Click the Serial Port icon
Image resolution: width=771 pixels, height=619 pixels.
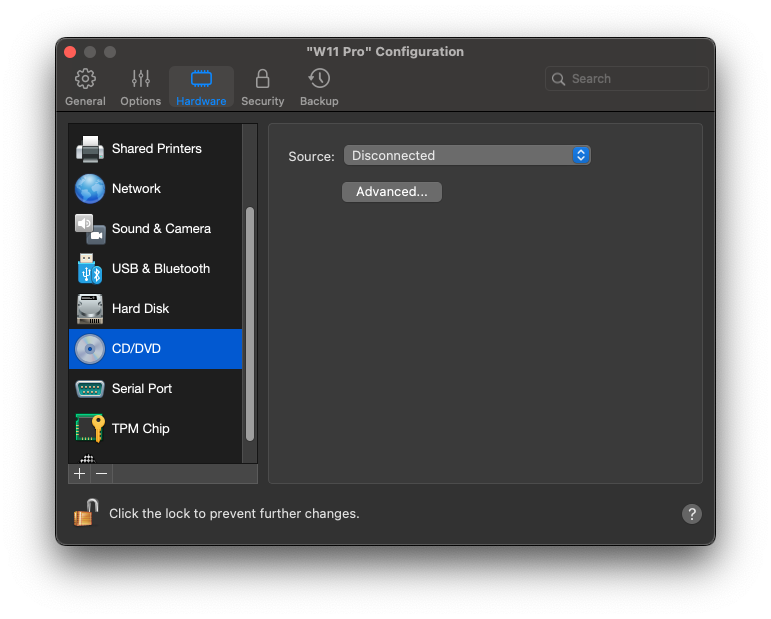point(90,389)
